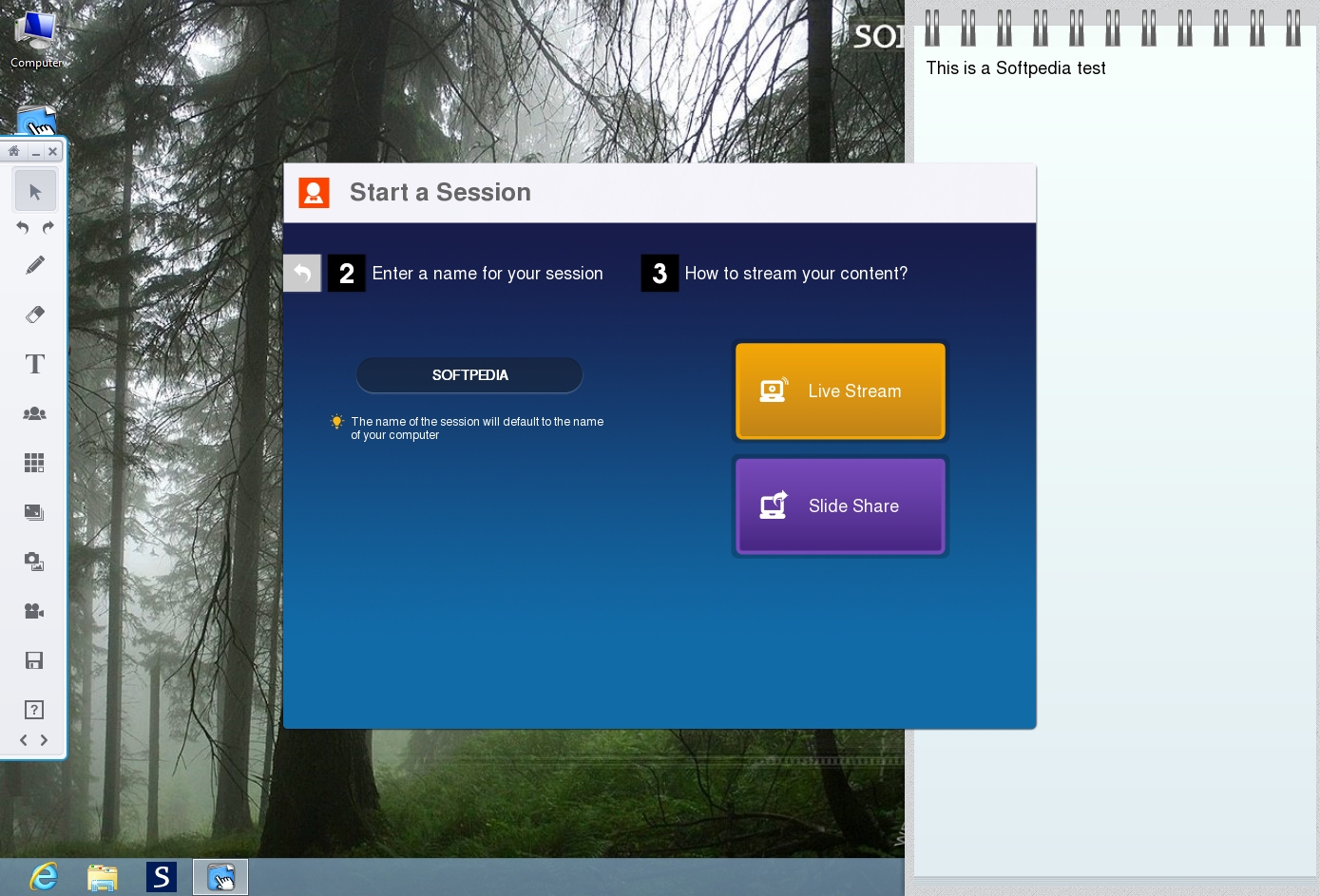Open the Computer desktop icon
The width and height of the screenshot is (1320, 896).
point(36,40)
